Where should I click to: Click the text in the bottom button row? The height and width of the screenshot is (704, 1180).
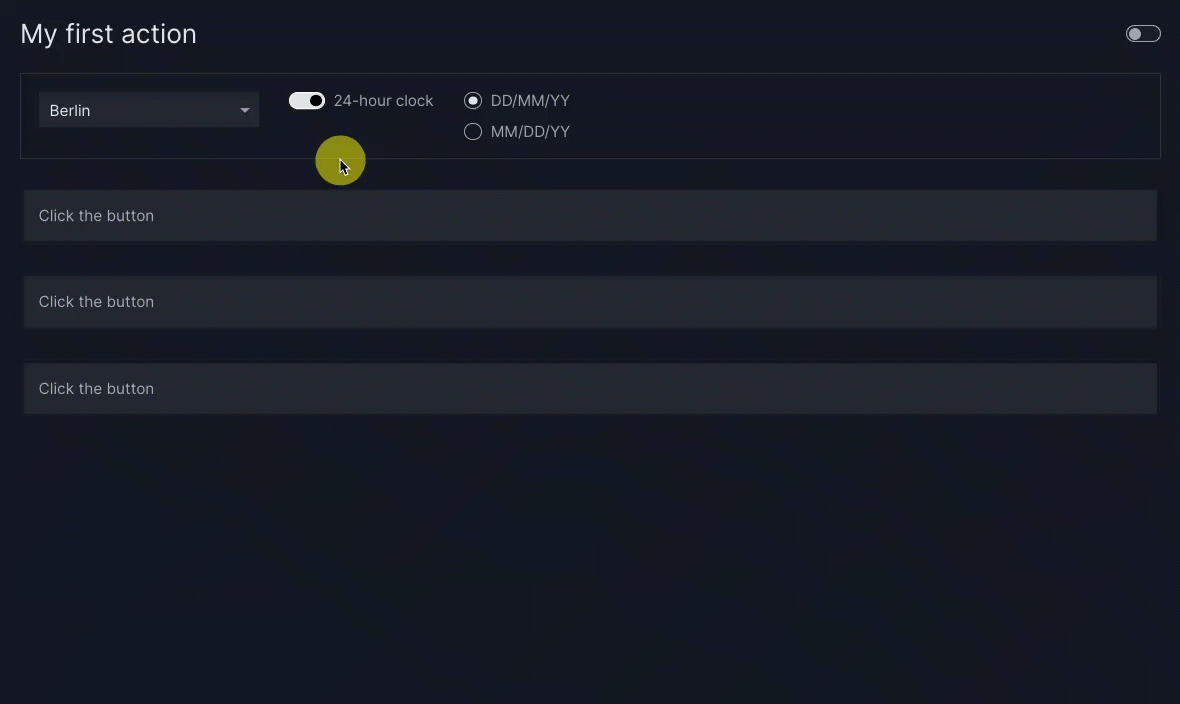click(96, 389)
